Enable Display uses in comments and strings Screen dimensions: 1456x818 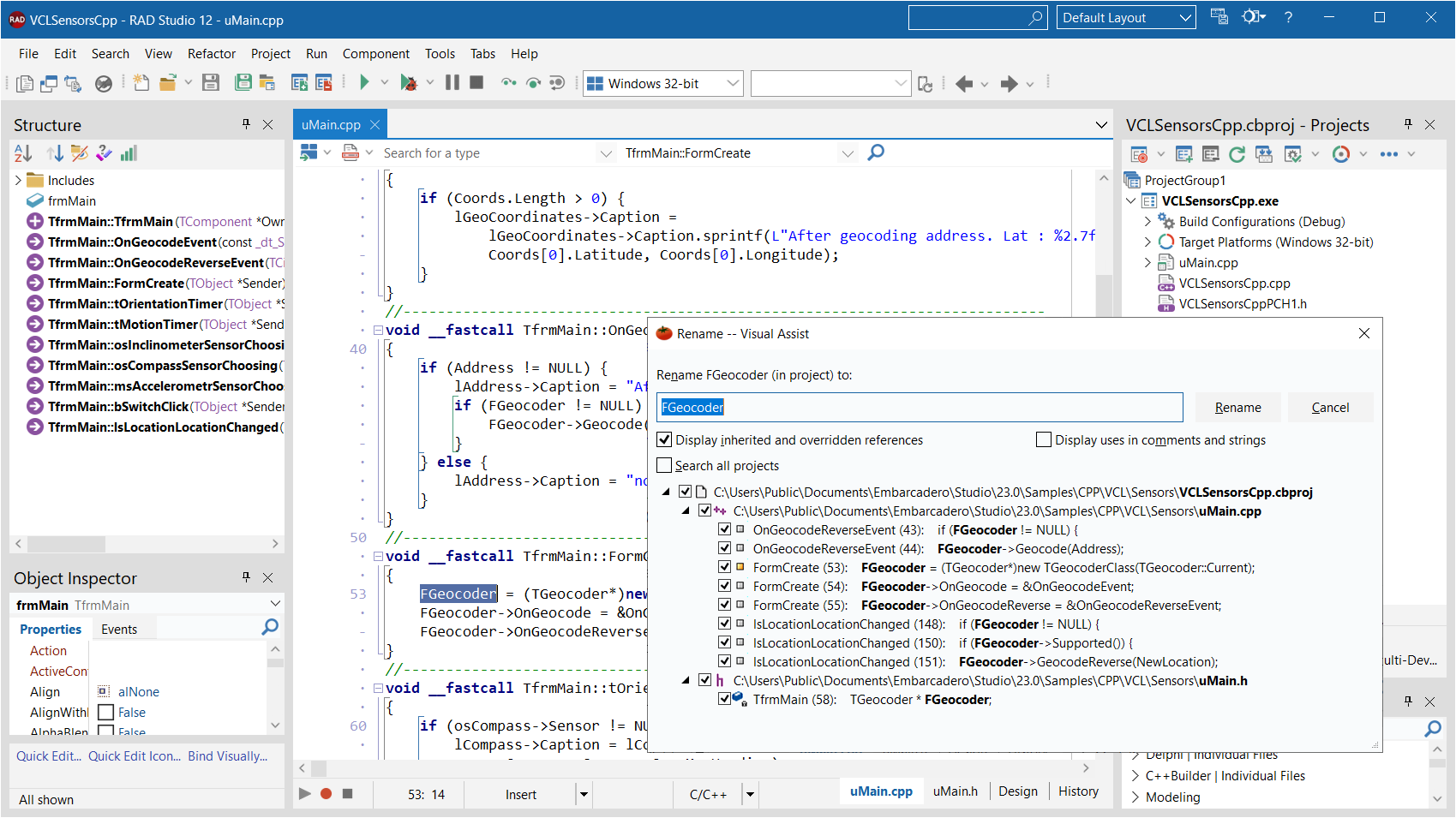click(1044, 440)
